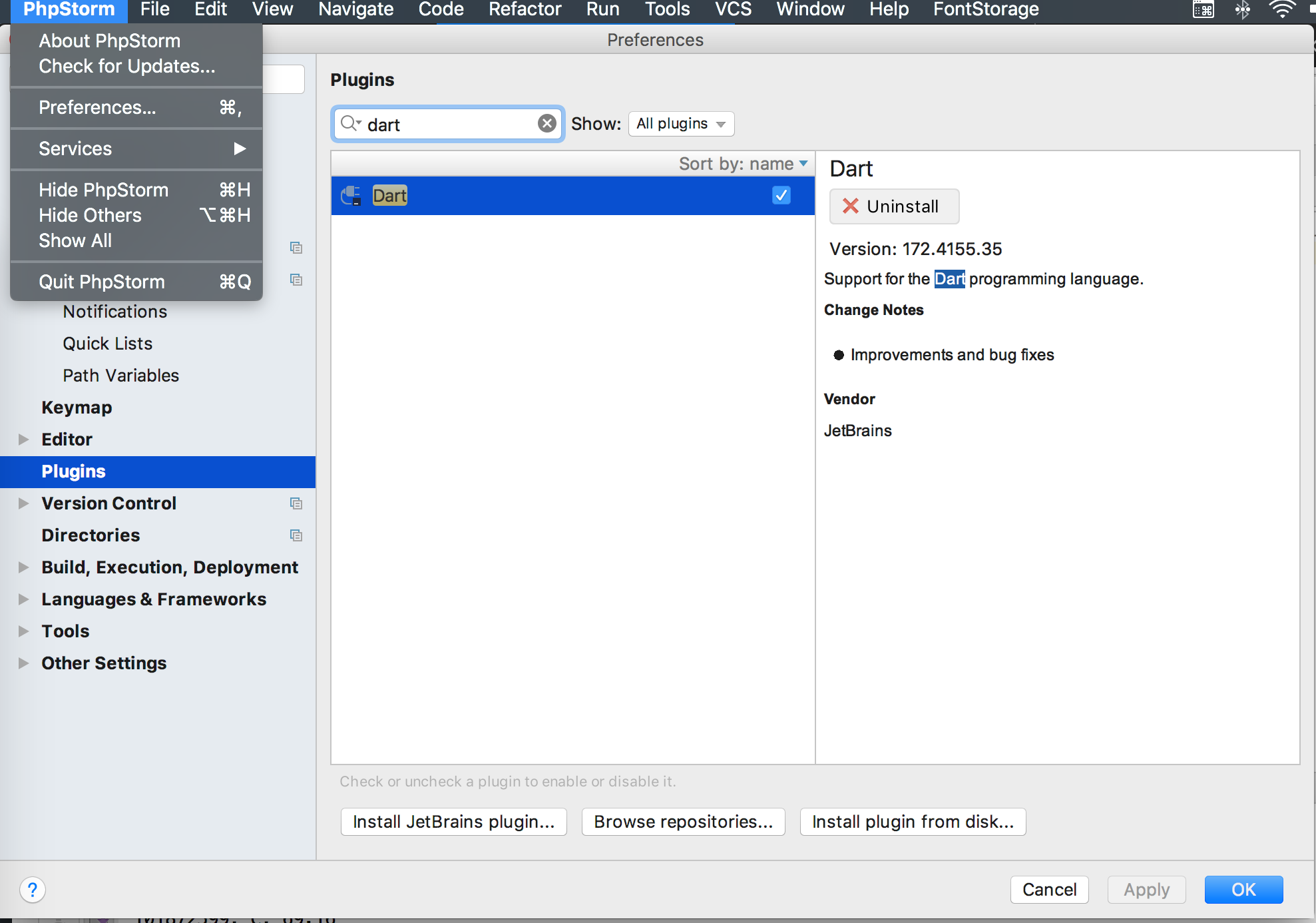Click the Browse repositories button

tap(682, 821)
